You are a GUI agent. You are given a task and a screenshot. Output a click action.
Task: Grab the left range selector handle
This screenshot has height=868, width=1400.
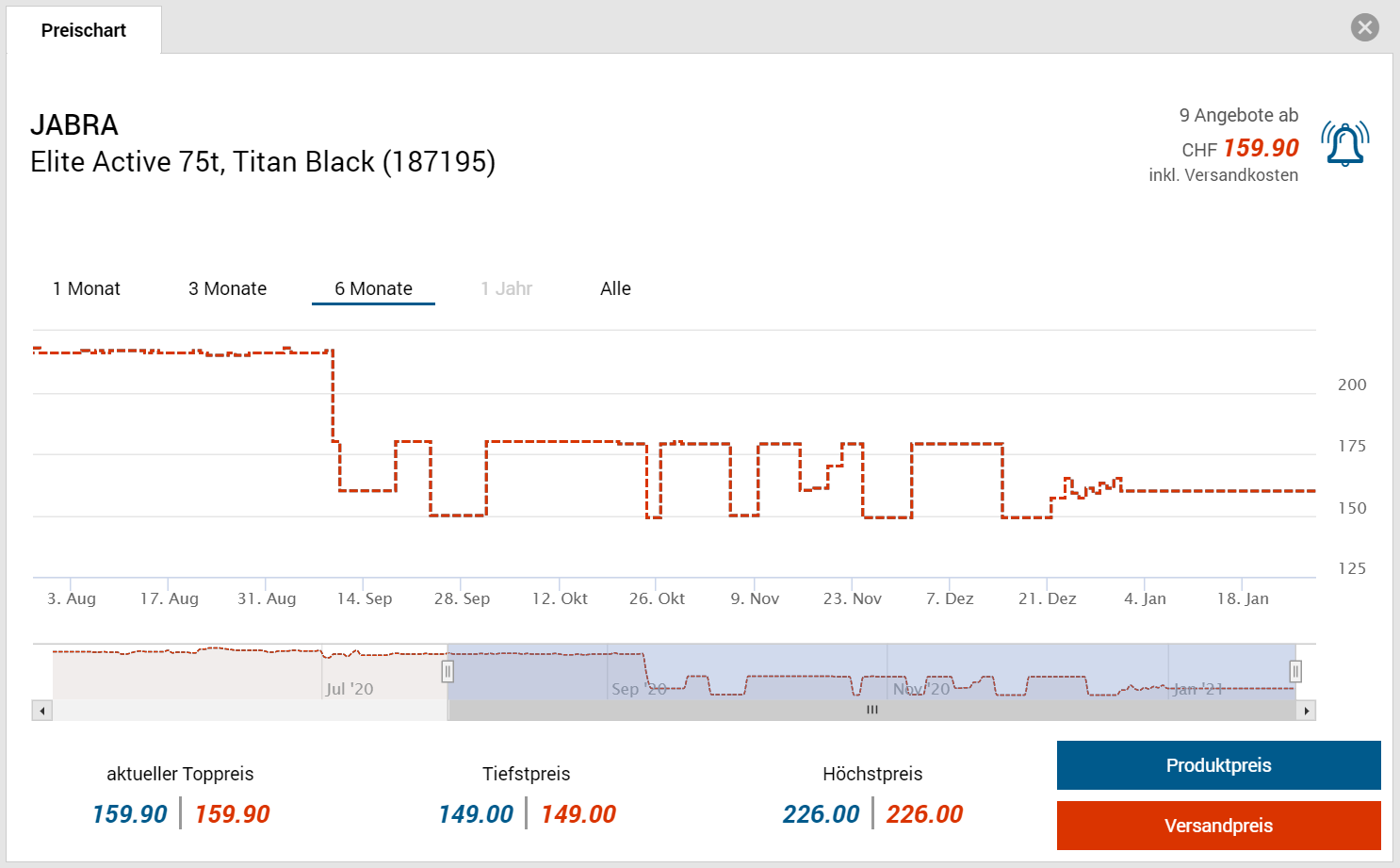point(448,671)
